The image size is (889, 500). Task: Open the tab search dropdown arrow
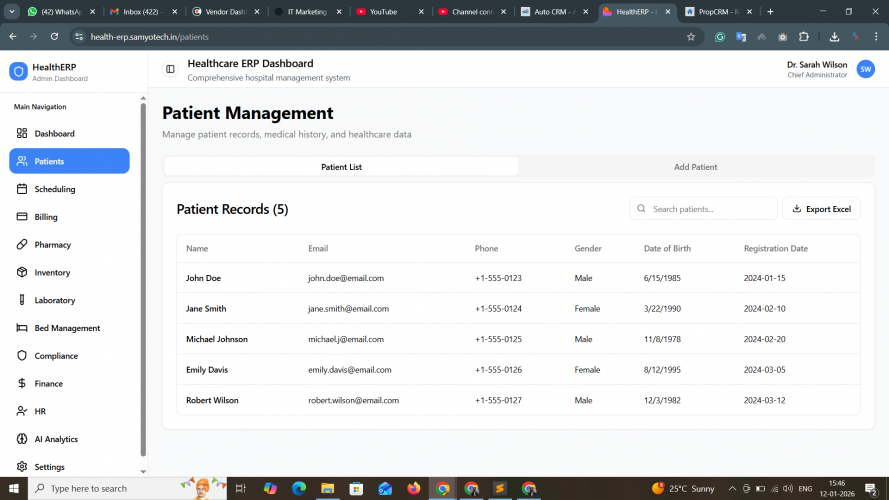tap(11, 11)
